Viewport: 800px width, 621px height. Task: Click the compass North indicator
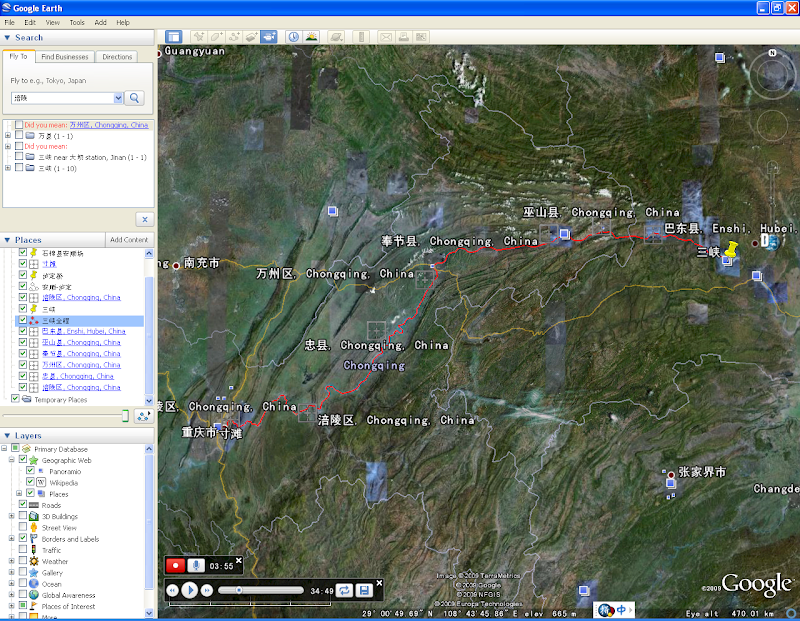(x=772, y=53)
